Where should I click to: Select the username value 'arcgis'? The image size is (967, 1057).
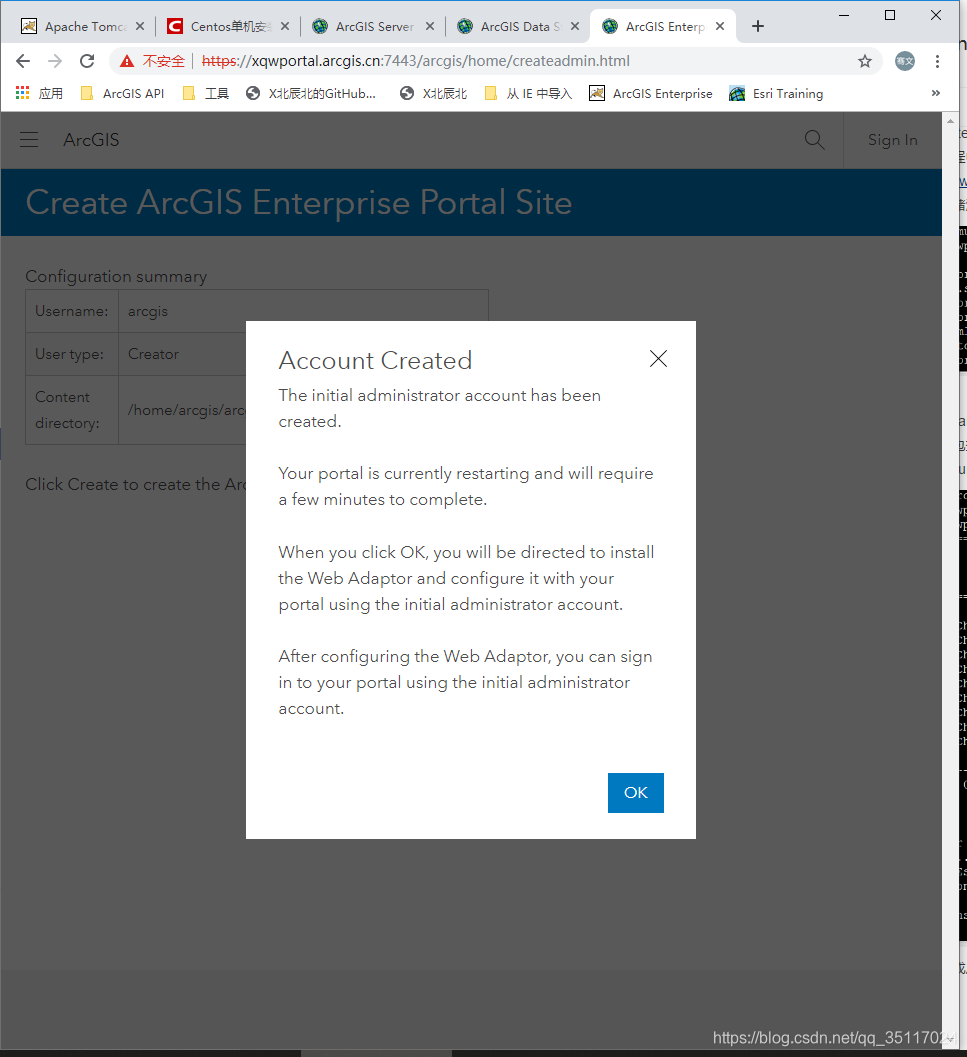[x=148, y=311]
